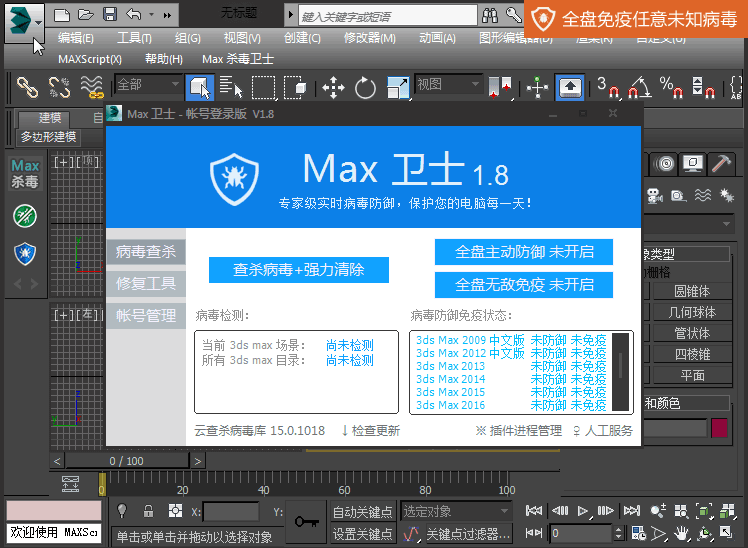
Task: Click the 多边形建模 panel label
Action: click(x=48, y=137)
